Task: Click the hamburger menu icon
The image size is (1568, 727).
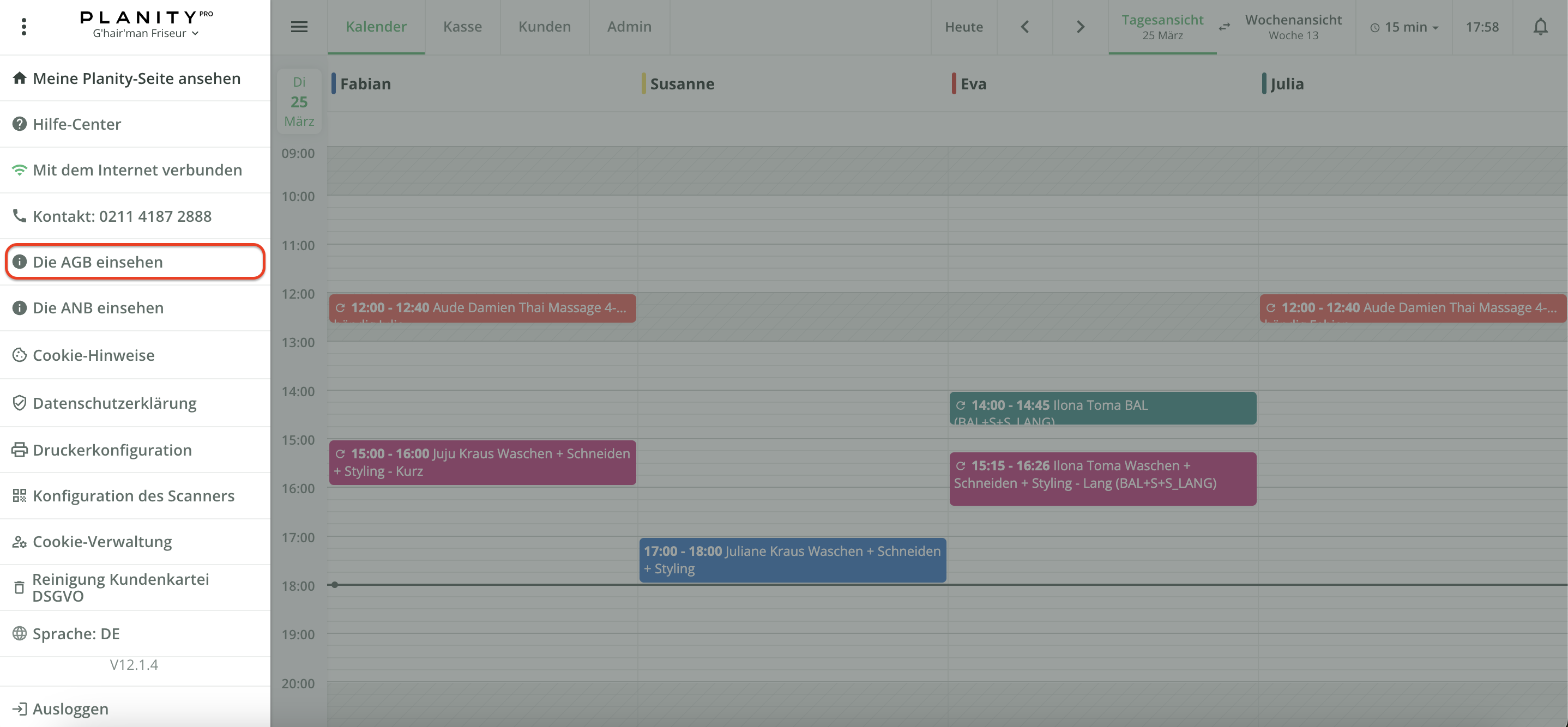Action: pyautogui.click(x=299, y=27)
